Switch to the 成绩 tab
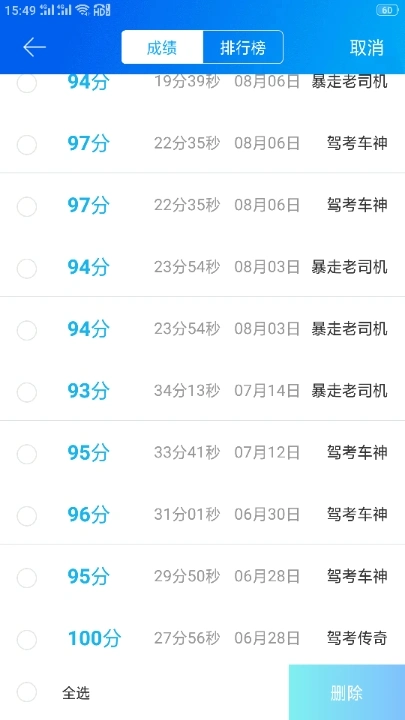405x720 pixels. click(x=162, y=47)
